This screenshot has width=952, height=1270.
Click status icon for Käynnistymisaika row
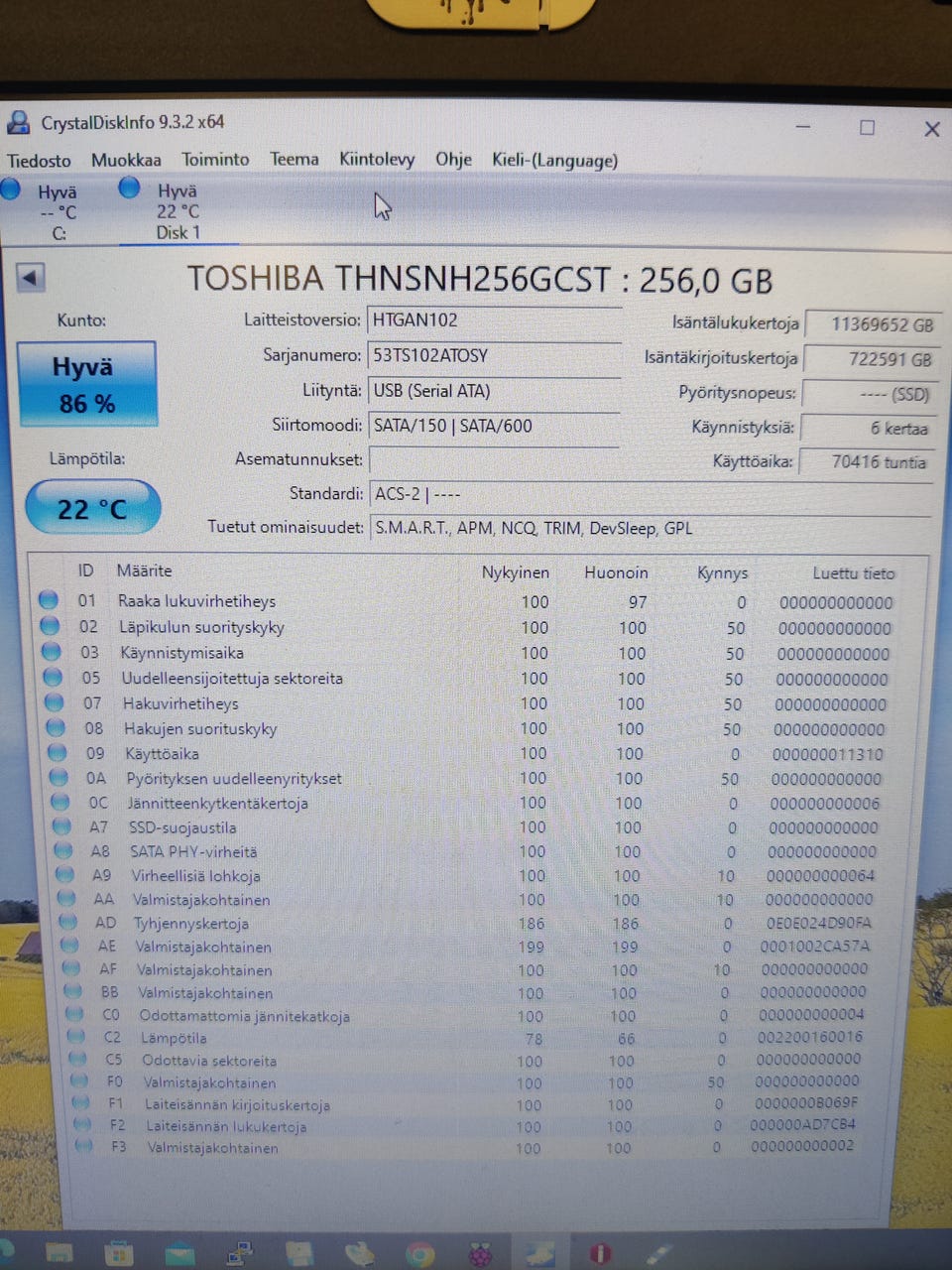coord(52,652)
